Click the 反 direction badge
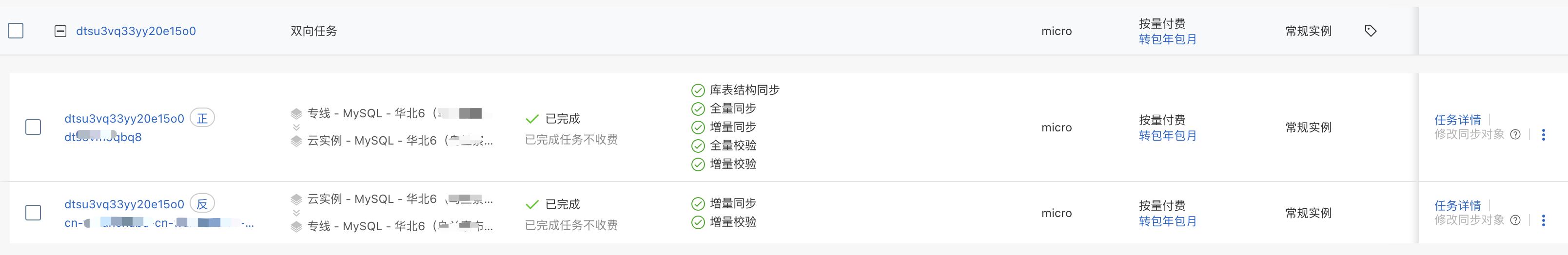1568x255 pixels. pos(202,203)
